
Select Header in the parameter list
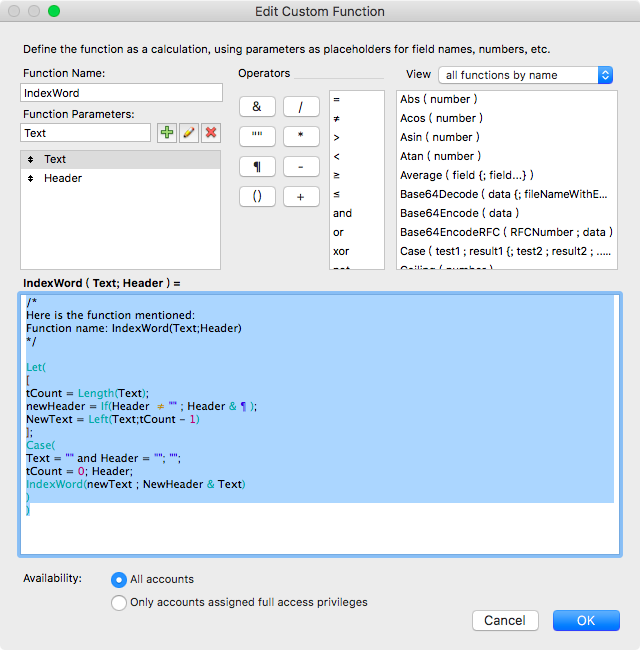pyautogui.click(x=120, y=178)
